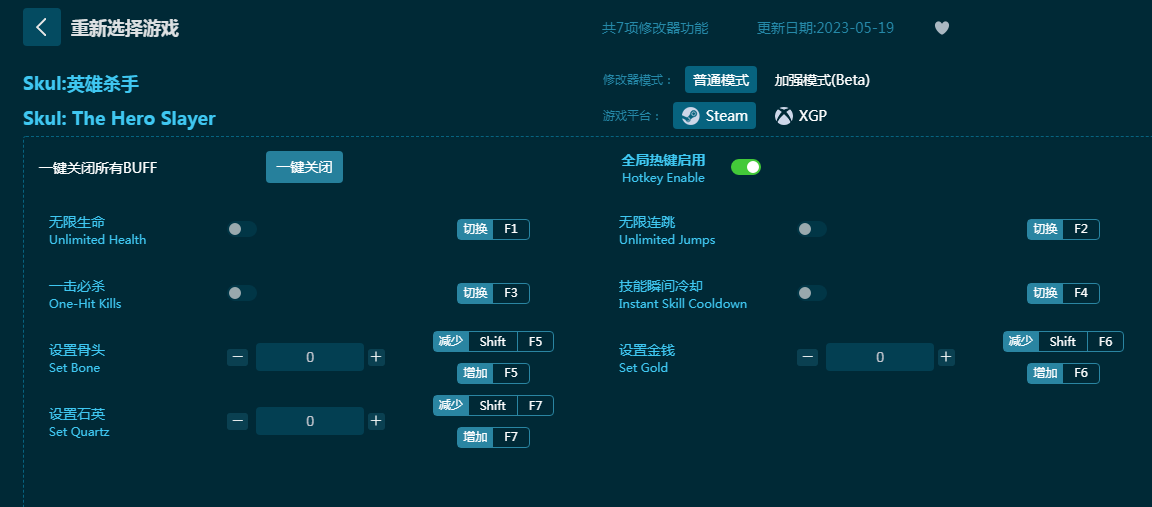Click the 共7项修改器功能 text

tap(655, 28)
